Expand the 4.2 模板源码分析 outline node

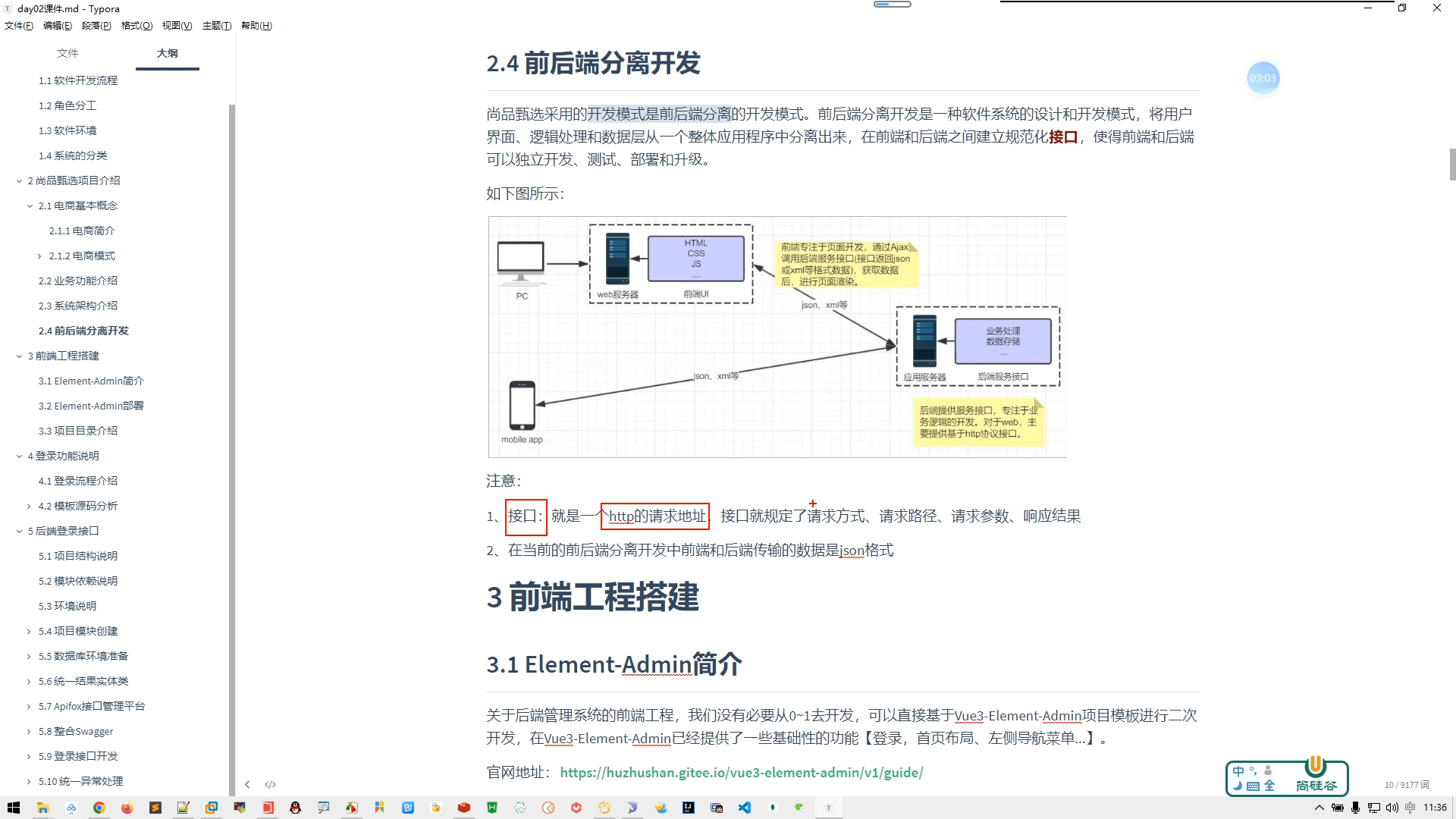click(x=30, y=506)
